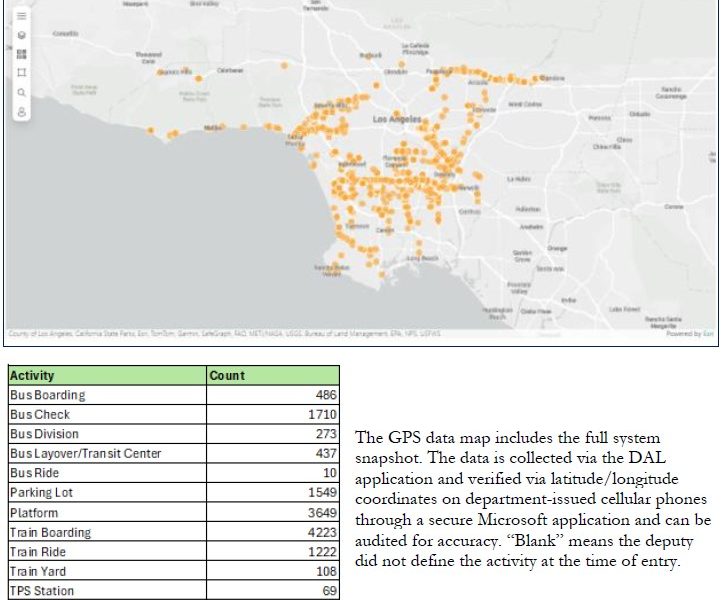Select the 'Parking Lot' activity cell
Image resolution: width=724 pixels, height=600 pixels.
(x=41, y=493)
